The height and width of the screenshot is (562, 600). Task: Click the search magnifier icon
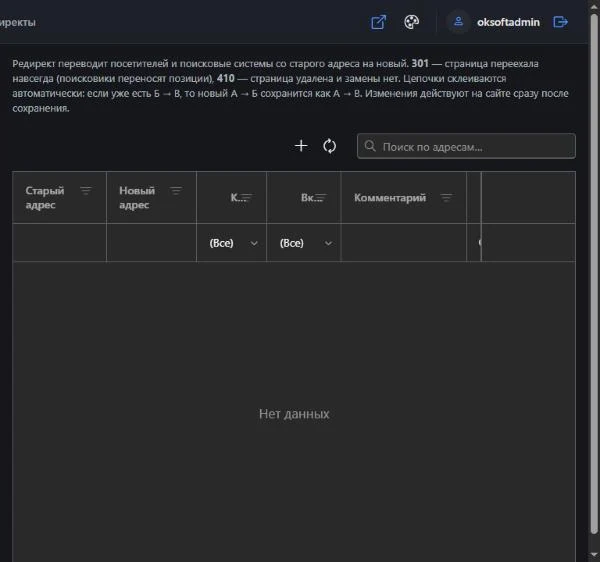pos(370,146)
